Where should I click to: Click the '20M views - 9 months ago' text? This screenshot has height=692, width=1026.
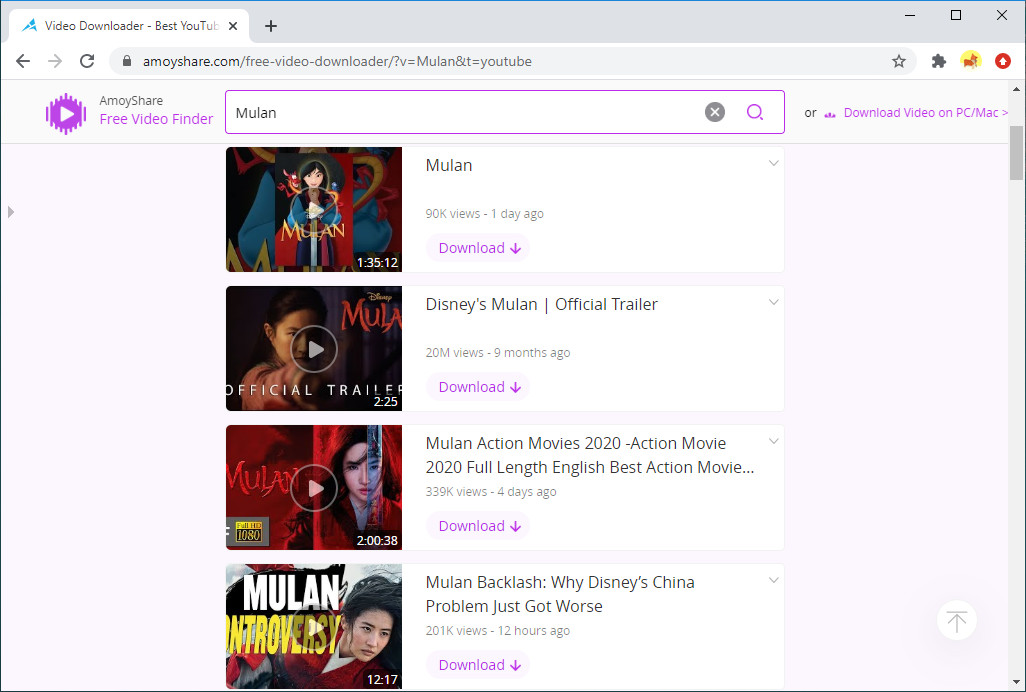(498, 353)
